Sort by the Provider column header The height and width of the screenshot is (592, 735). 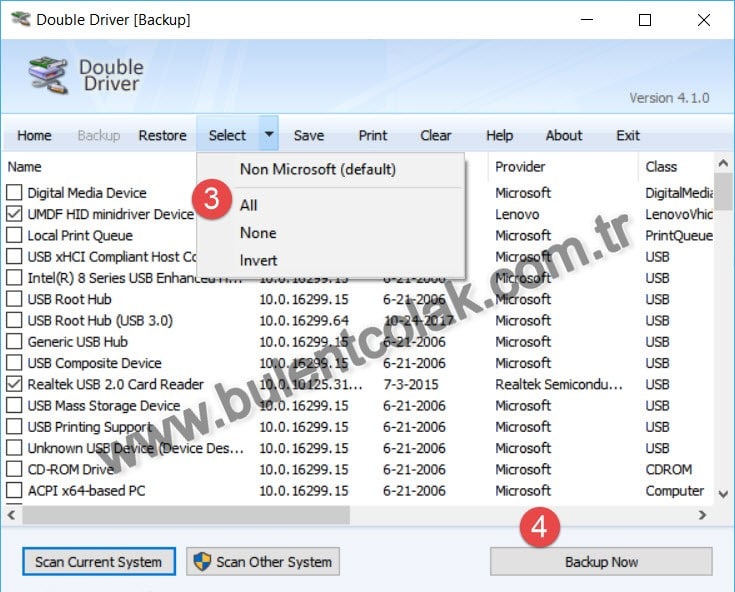click(x=520, y=167)
